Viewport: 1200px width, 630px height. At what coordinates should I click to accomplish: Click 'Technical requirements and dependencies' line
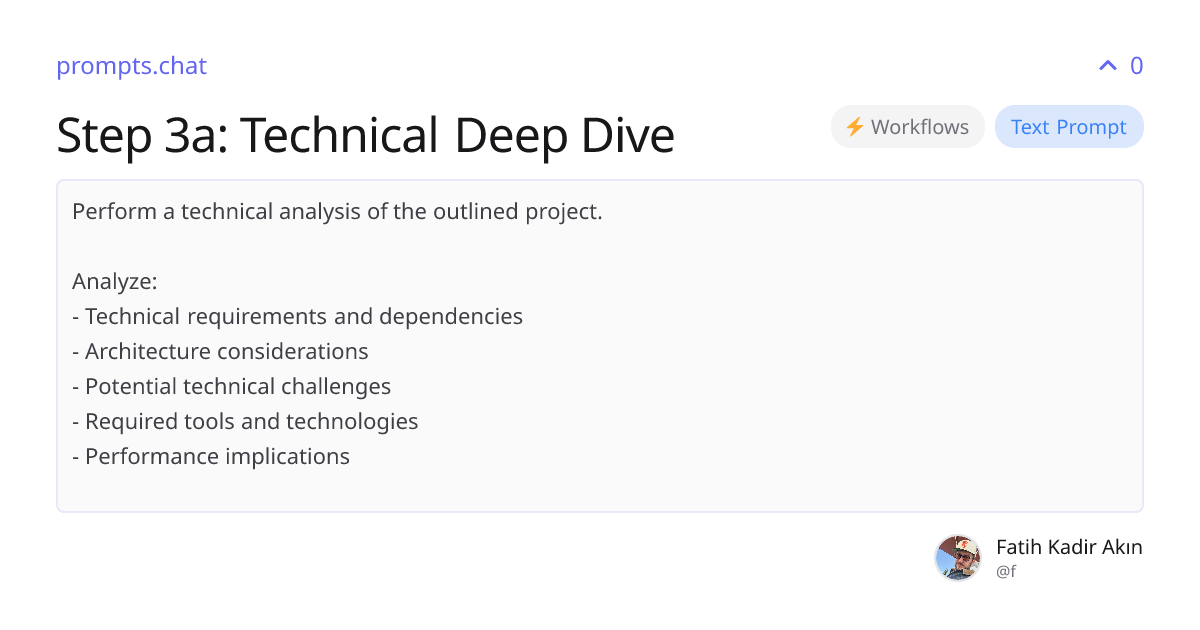297,317
